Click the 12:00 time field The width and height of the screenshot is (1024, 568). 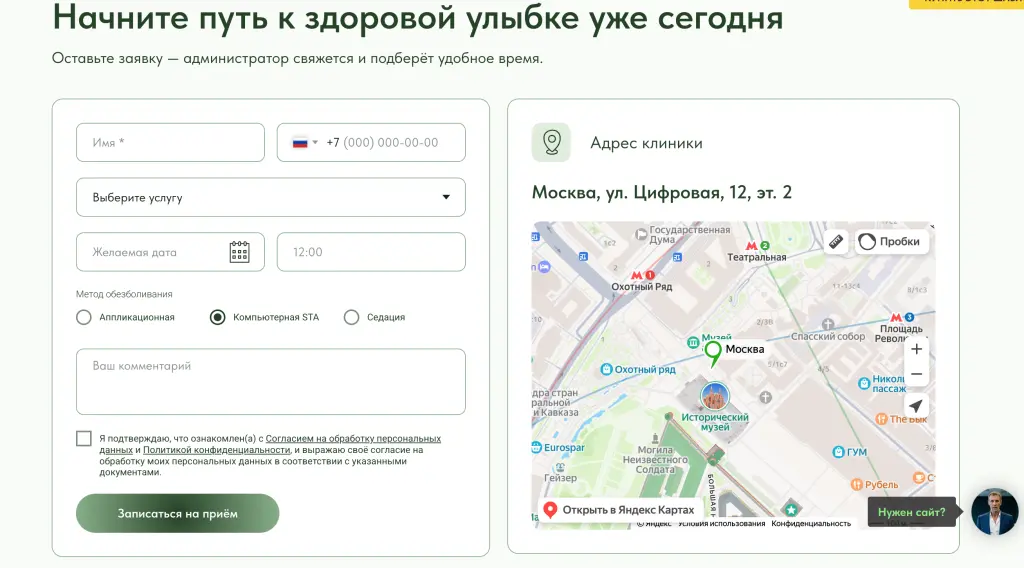click(371, 252)
